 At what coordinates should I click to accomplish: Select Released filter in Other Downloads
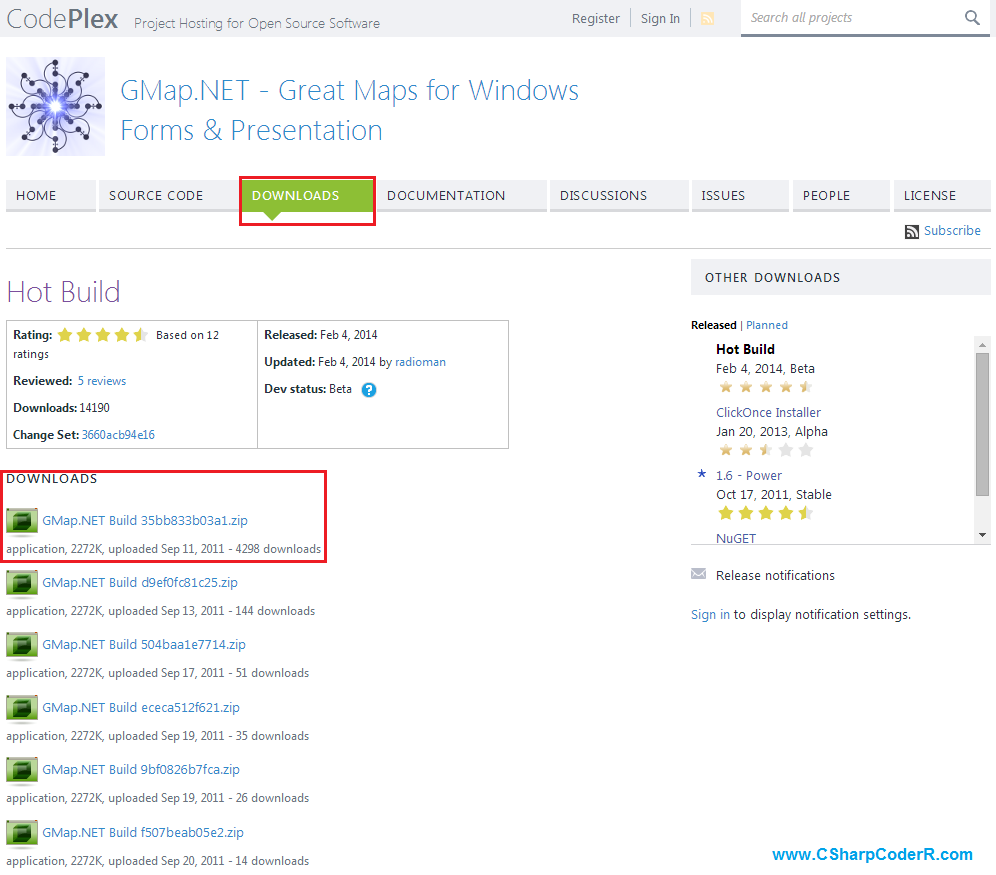coord(713,325)
